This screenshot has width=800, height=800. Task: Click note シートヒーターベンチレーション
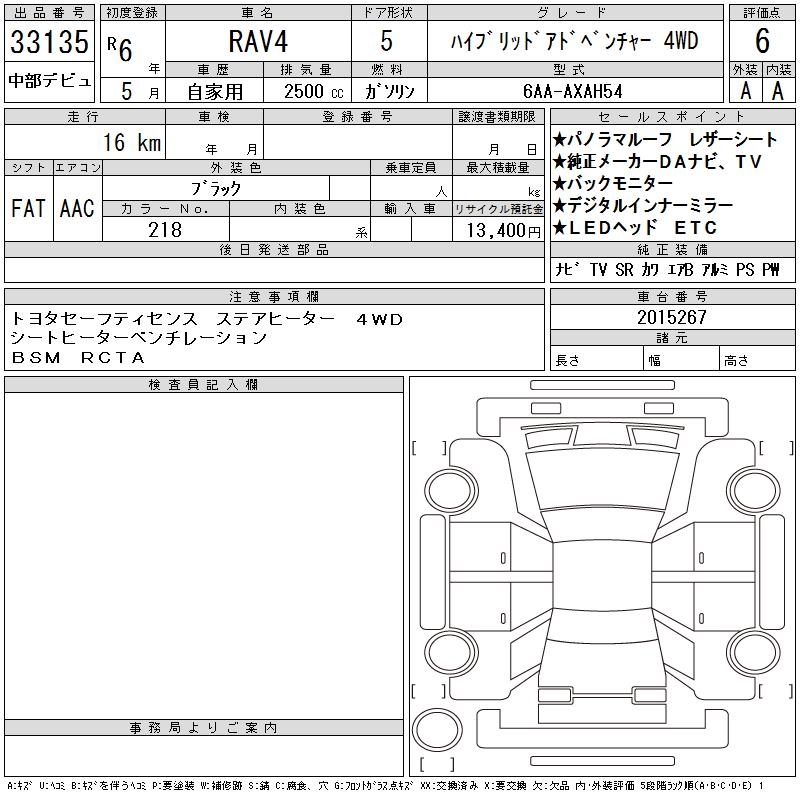[139, 338]
